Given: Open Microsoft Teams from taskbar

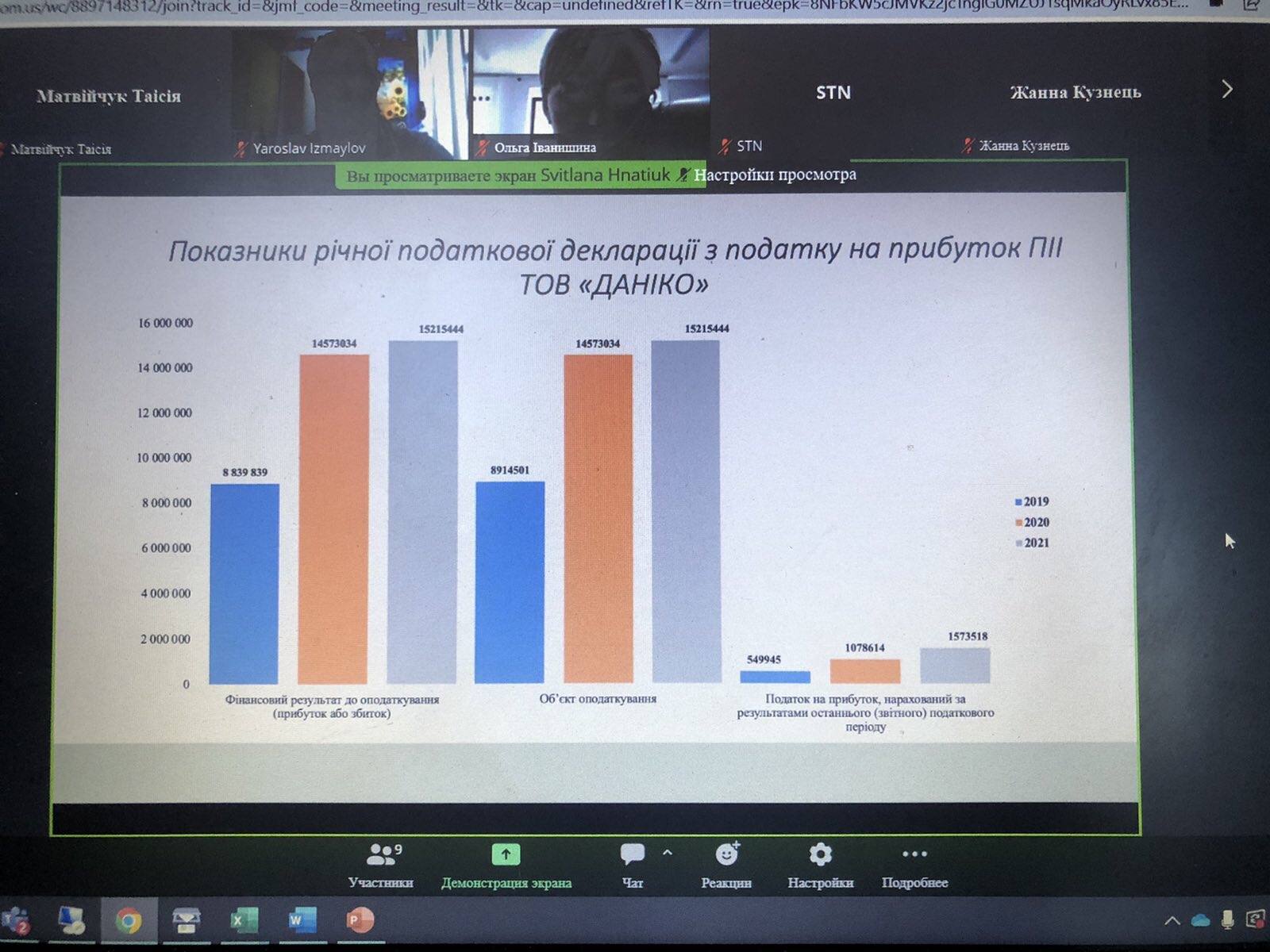Looking at the screenshot, I should click(17, 921).
